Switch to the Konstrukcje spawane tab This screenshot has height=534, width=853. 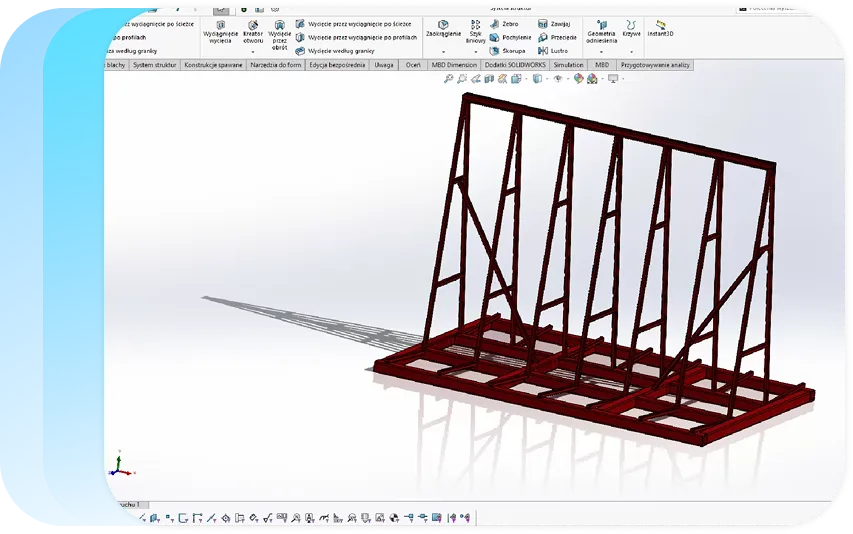pyautogui.click(x=213, y=65)
